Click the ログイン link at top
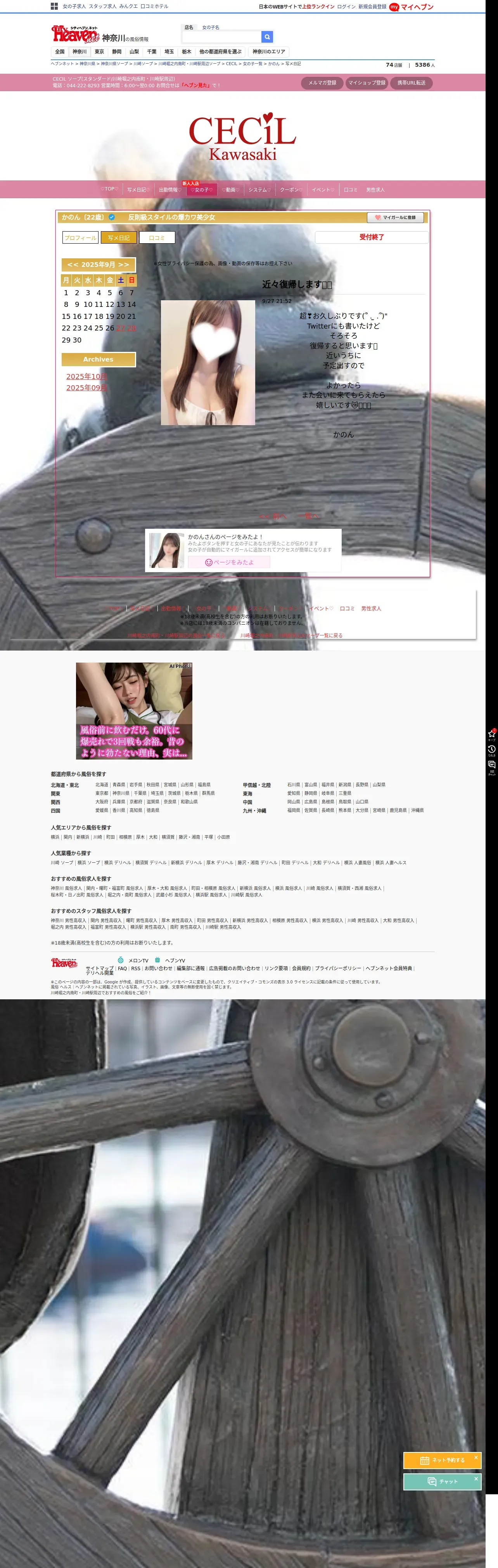The height and width of the screenshot is (1568, 498). click(346, 7)
